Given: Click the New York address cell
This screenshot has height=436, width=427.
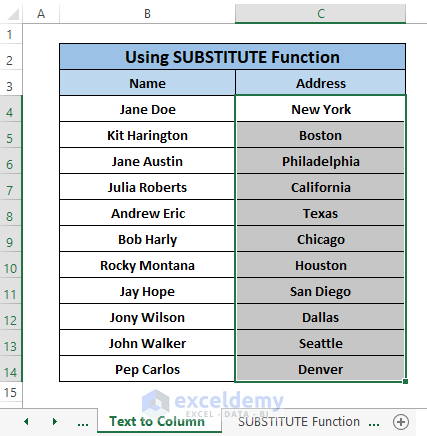Looking at the screenshot, I should pos(321,109).
